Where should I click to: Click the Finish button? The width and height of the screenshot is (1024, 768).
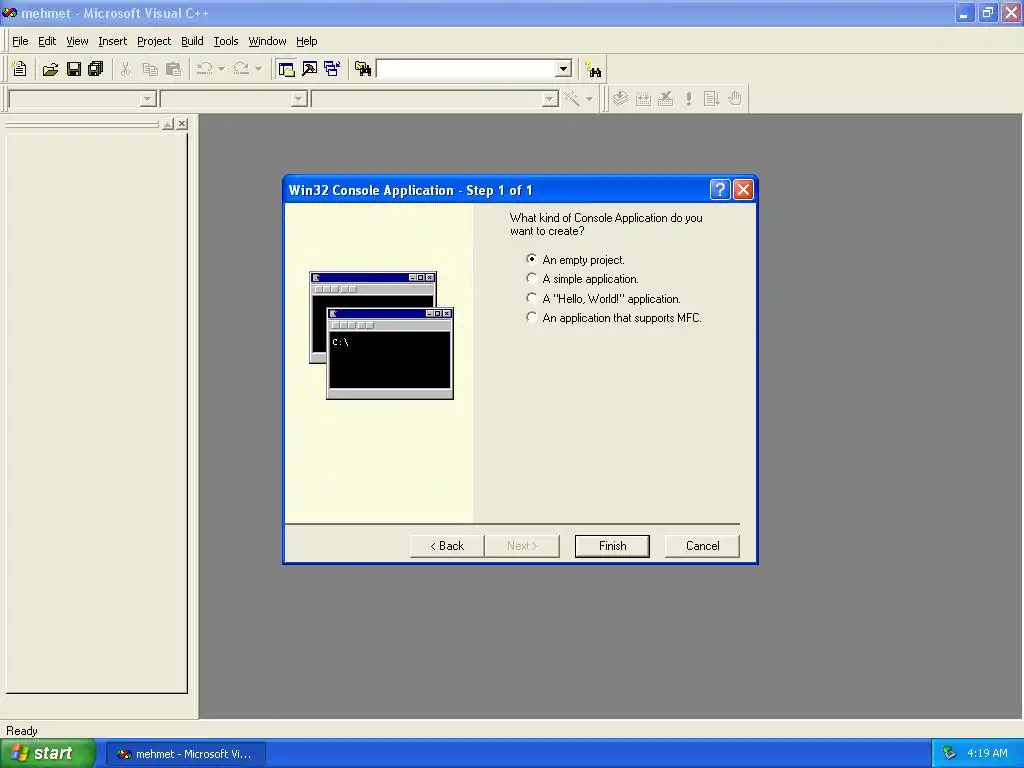pos(612,546)
